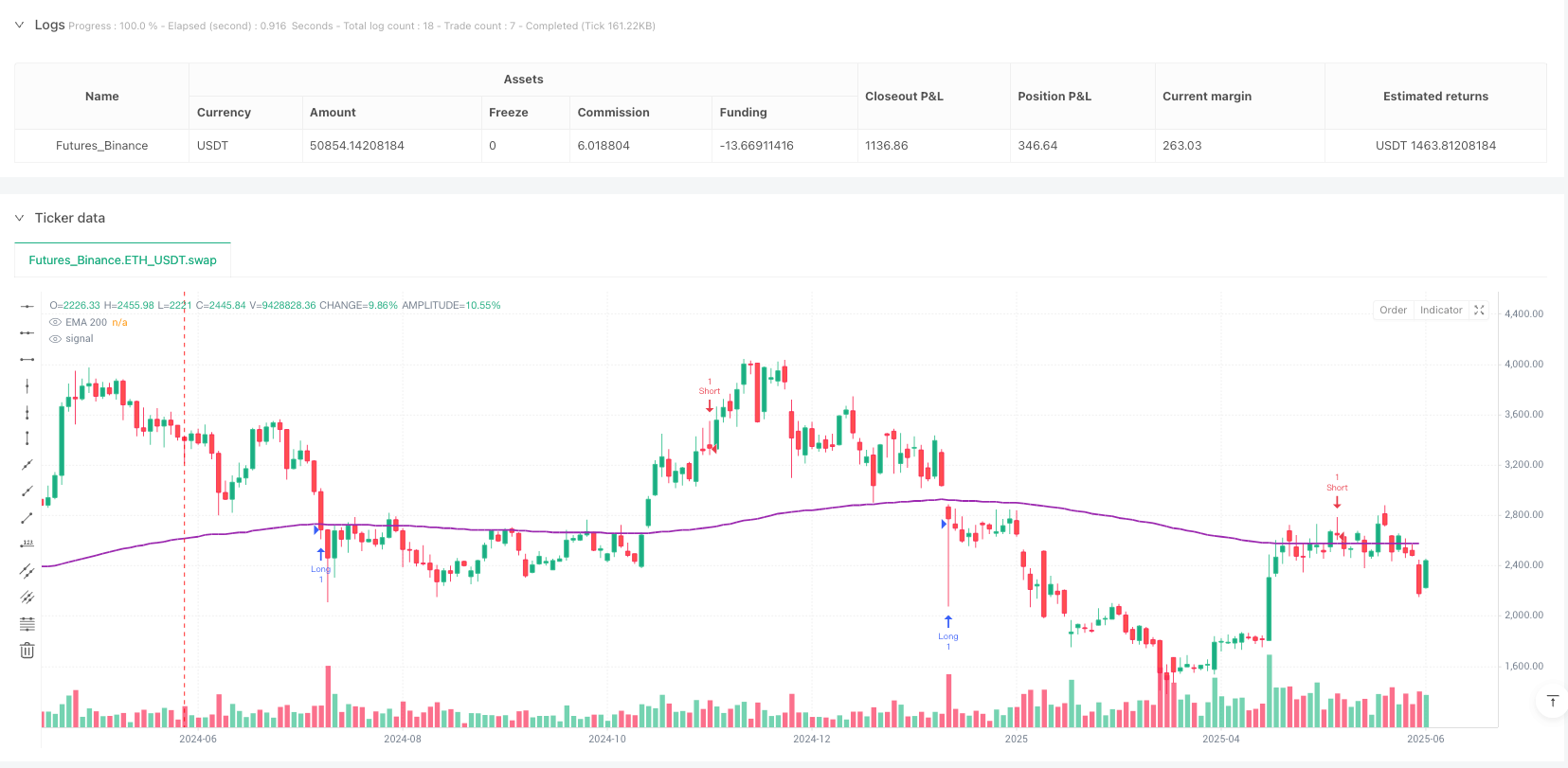Toggle visibility of the signal indicator
The height and width of the screenshot is (768, 1568).
[x=56, y=339]
